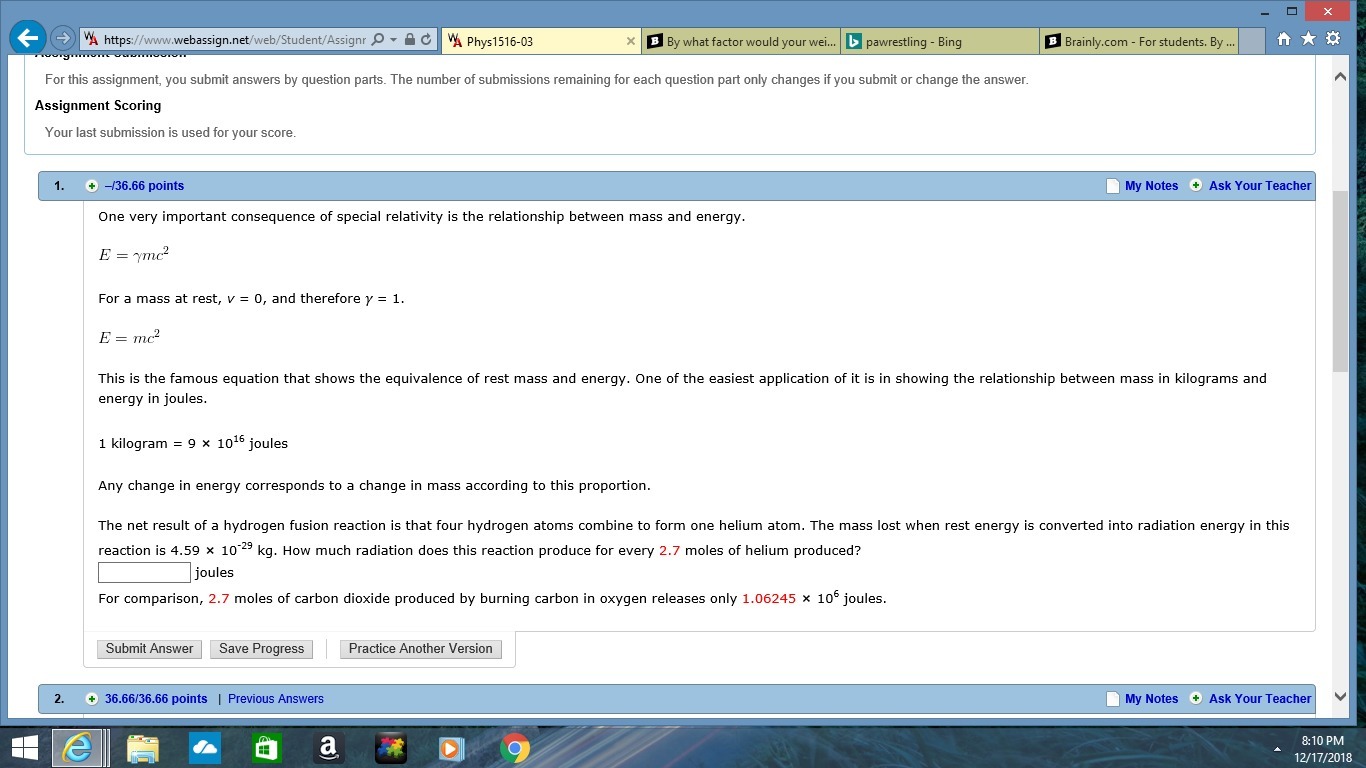The image size is (1366, 768).
Task: Click the '1 kilogram = 9 × 10' conversion text
Action: coord(193,442)
